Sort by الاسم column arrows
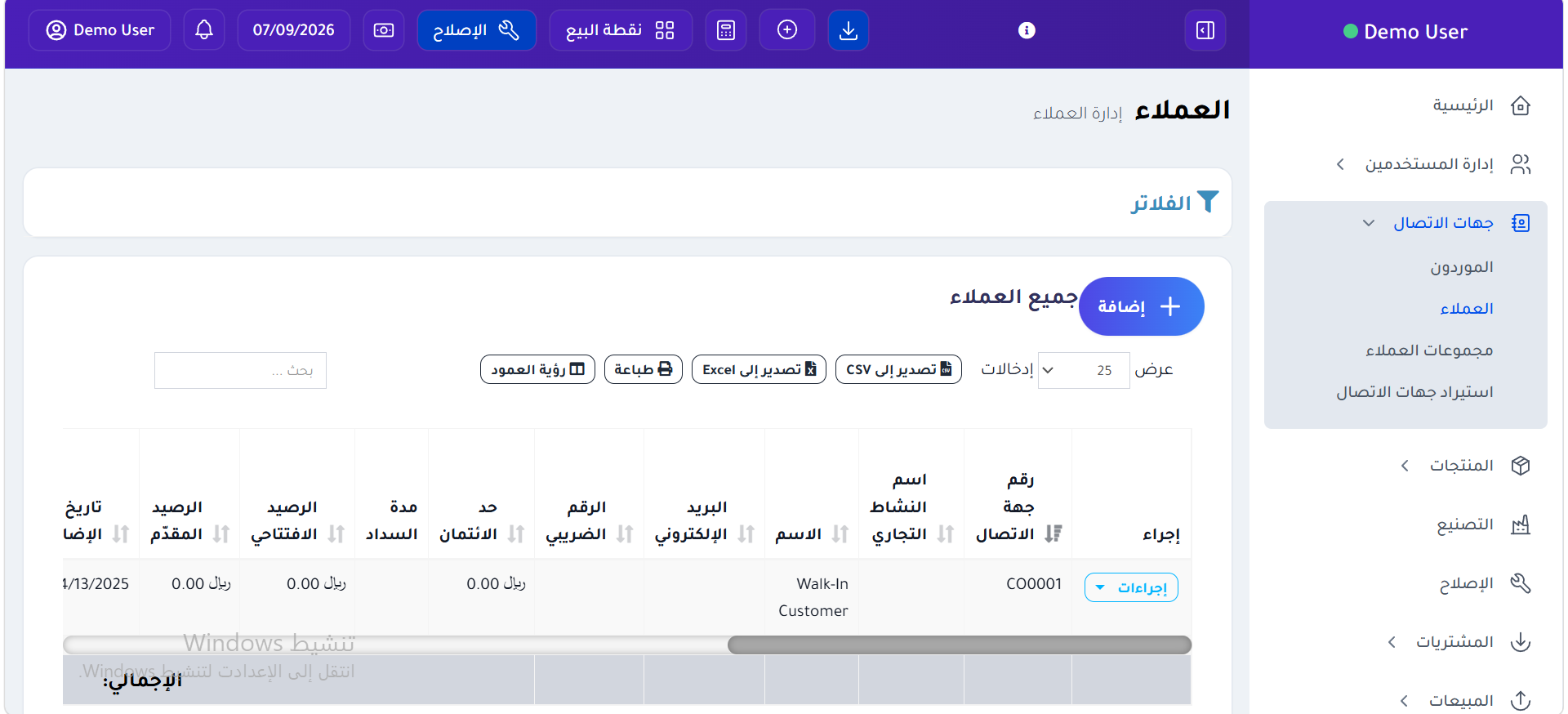 pyautogui.click(x=840, y=534)
